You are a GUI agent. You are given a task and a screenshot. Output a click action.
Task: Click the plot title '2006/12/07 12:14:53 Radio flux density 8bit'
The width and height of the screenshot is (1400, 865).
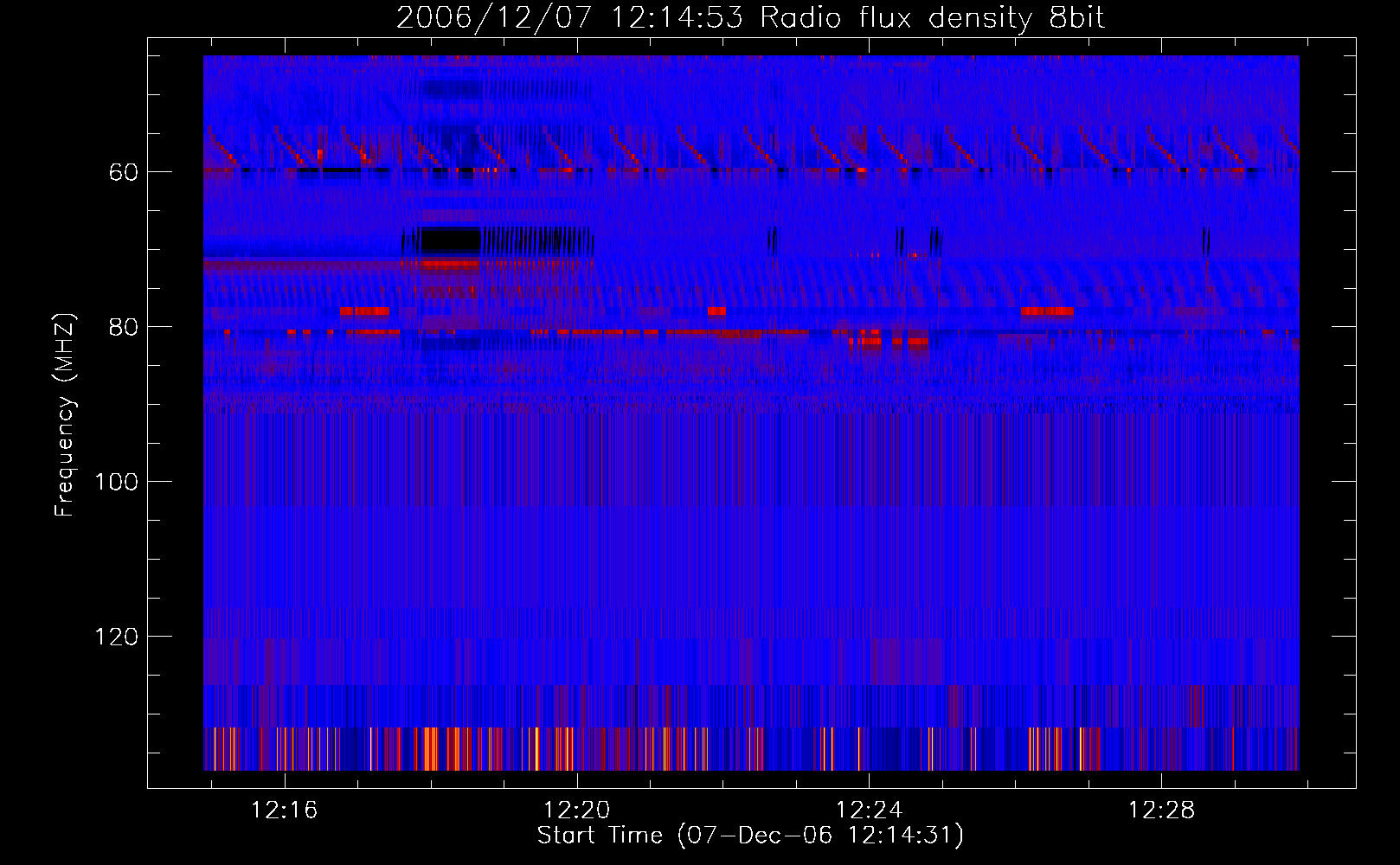750,17
